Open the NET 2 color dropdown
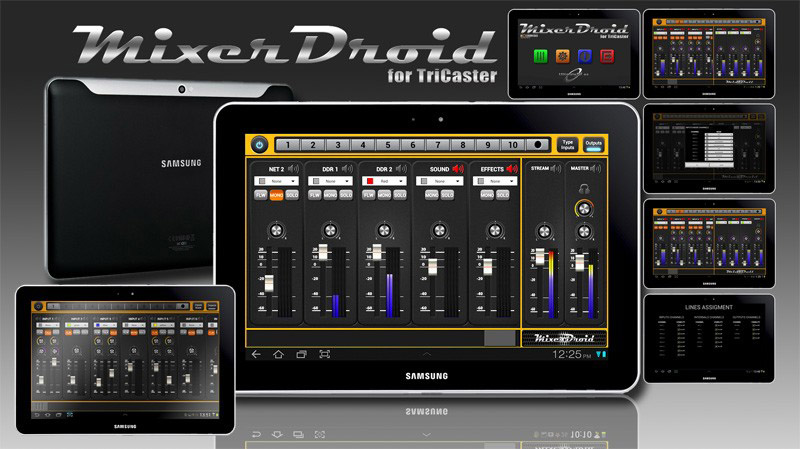Screen dimensions: 800x449 (x=277, y=181)
